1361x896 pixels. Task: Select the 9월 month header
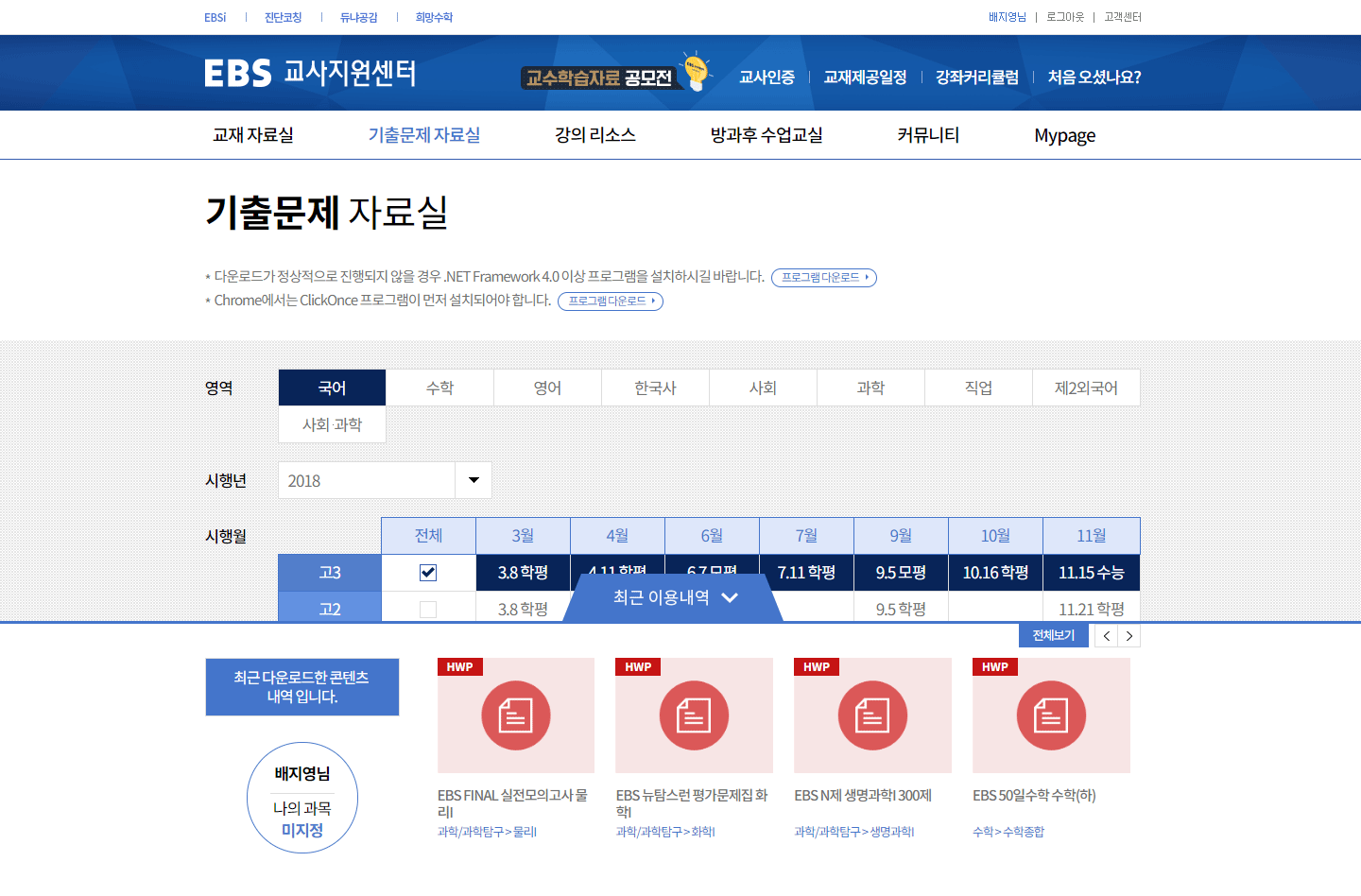901,536
